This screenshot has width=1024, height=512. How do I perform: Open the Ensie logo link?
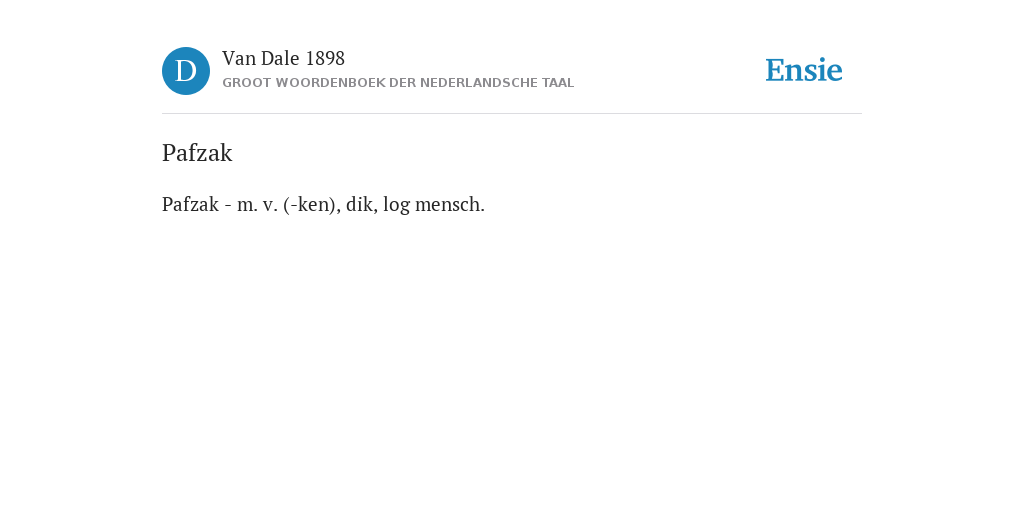click(804, 71)
